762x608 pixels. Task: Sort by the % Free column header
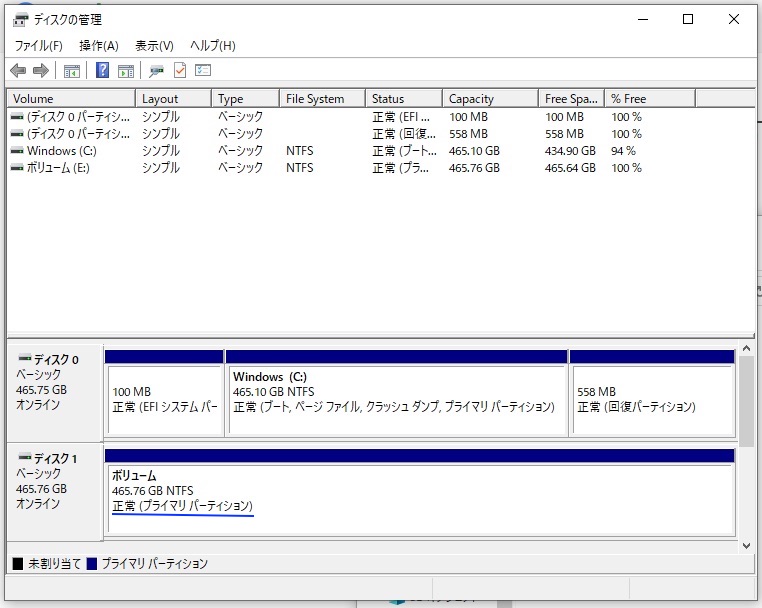pyautogui.click(x=650, y=99)
